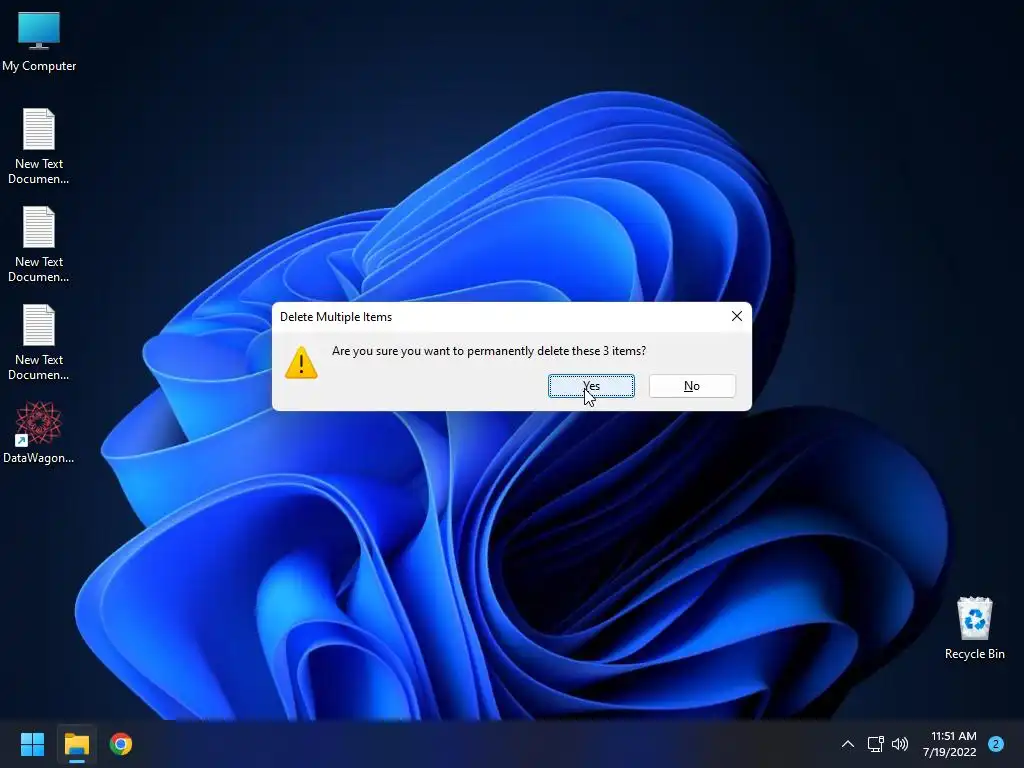Cancel deletion with the No button
This screenshot has height=768, width=1024.
point(692,386)
